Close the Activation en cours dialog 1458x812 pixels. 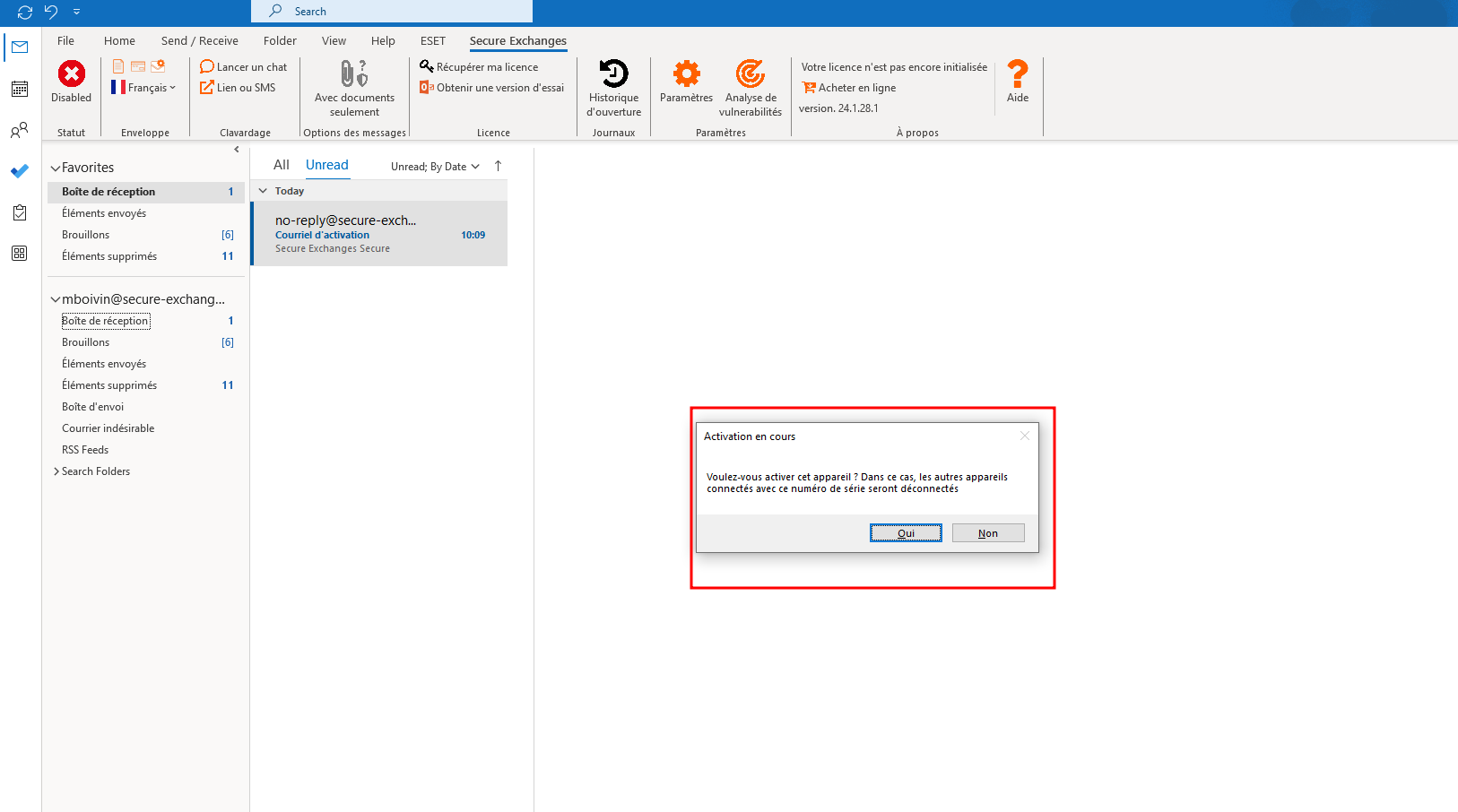(1024, 436)
